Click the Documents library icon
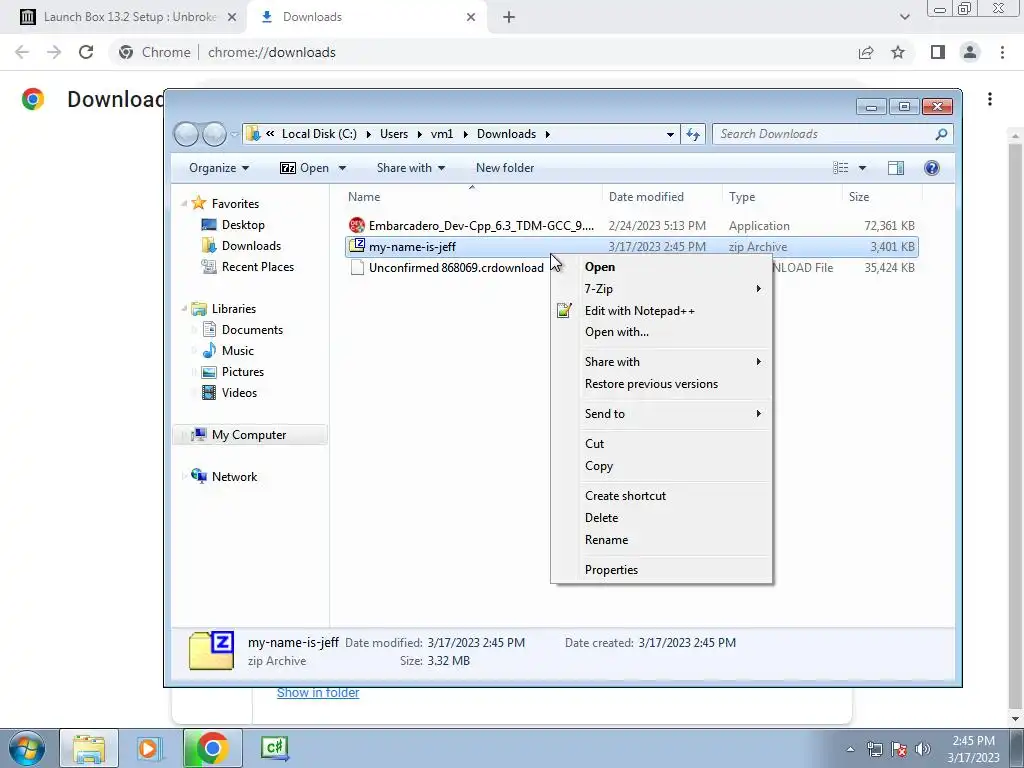This screenshot has height=768, width=1024. tap(209, 330)
